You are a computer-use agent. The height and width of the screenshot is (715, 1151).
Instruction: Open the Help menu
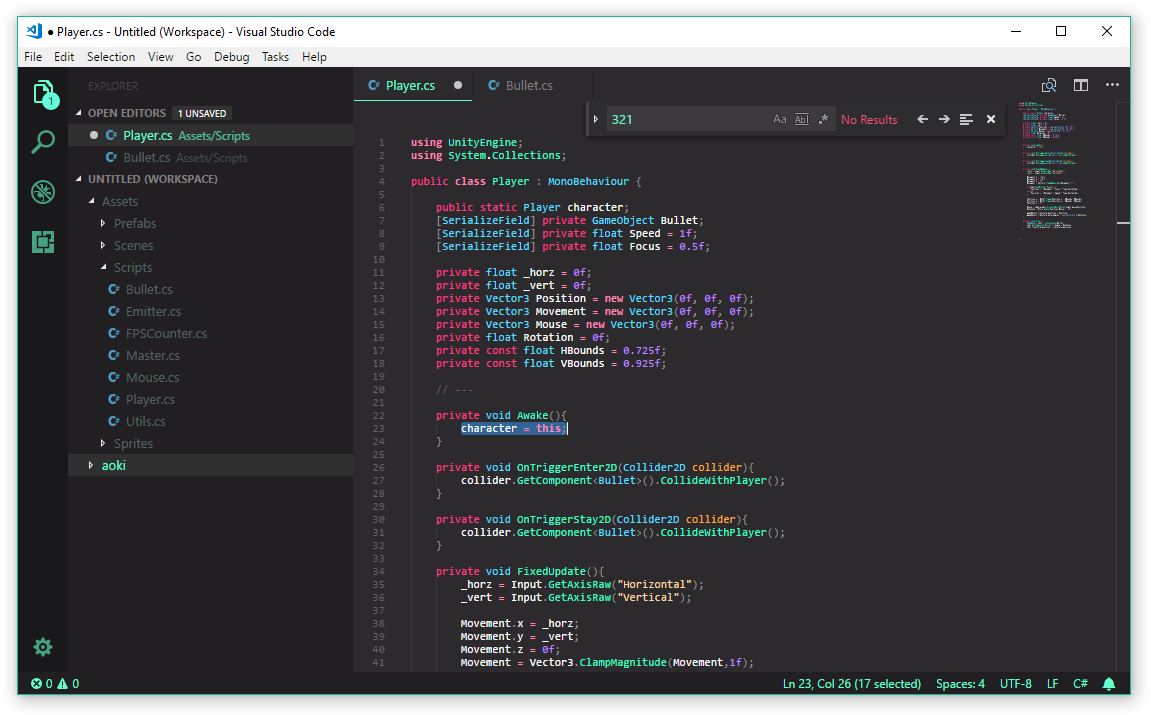pos(314,57)
